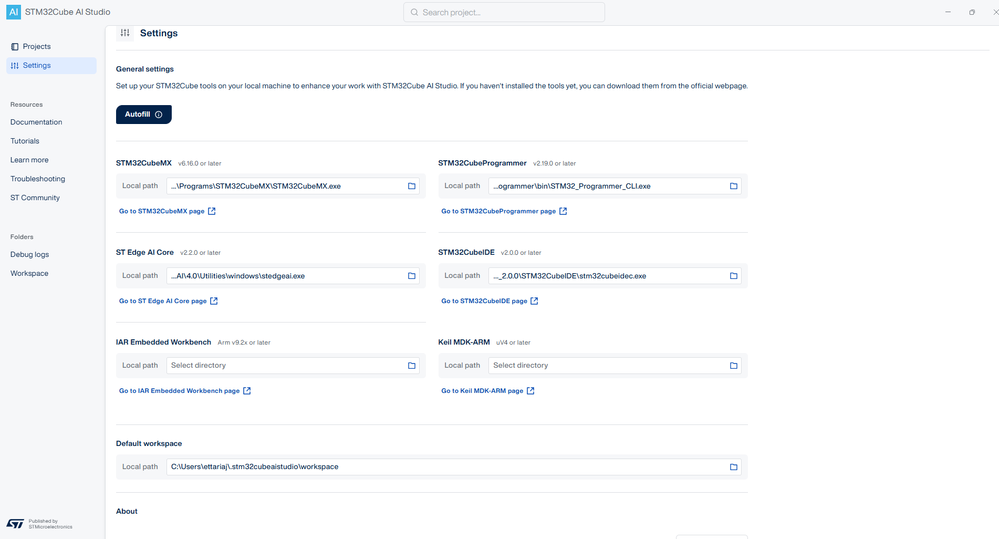Click the info icon on Autofill button

[x=159, y=115]
